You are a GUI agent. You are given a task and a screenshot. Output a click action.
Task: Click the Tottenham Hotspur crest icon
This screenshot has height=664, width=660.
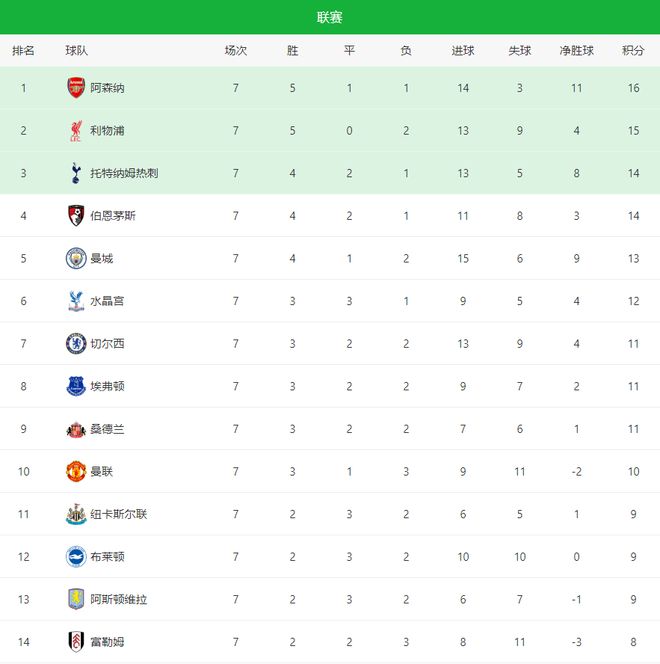76,173
